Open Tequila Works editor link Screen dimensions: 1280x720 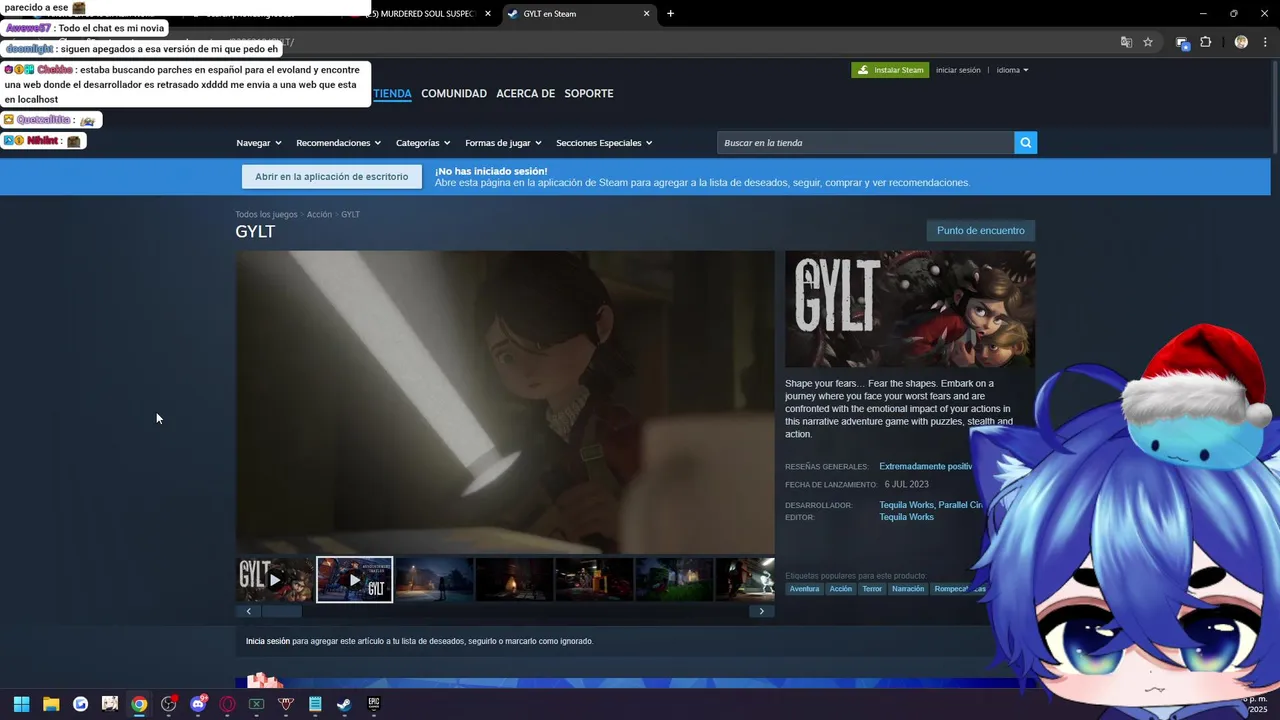(906, 517)
